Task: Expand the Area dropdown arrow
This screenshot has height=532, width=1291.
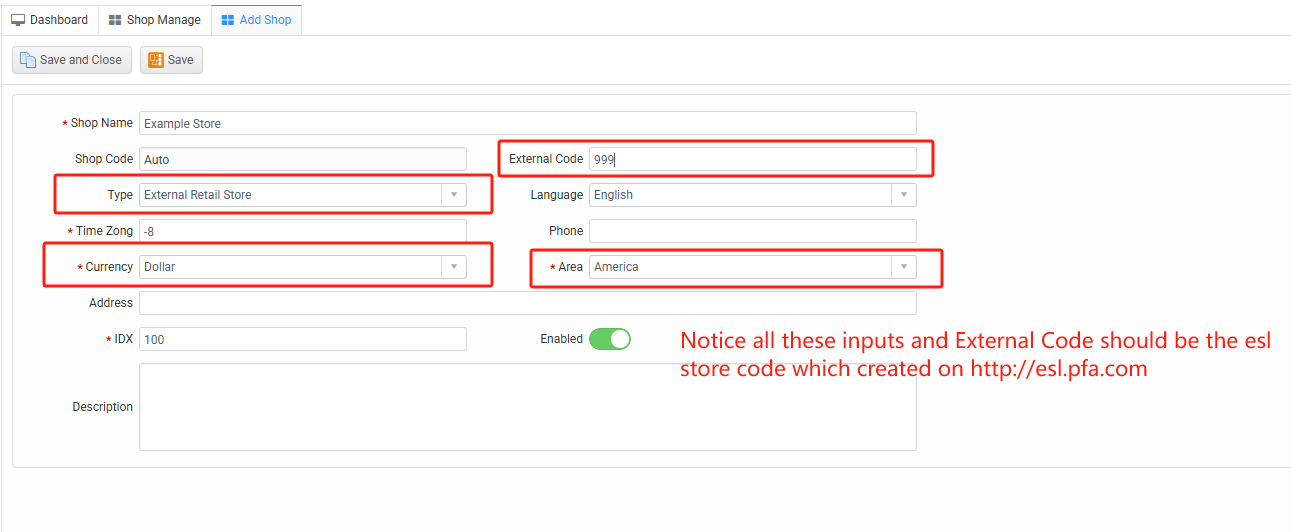Action: (x=904, y=267)
